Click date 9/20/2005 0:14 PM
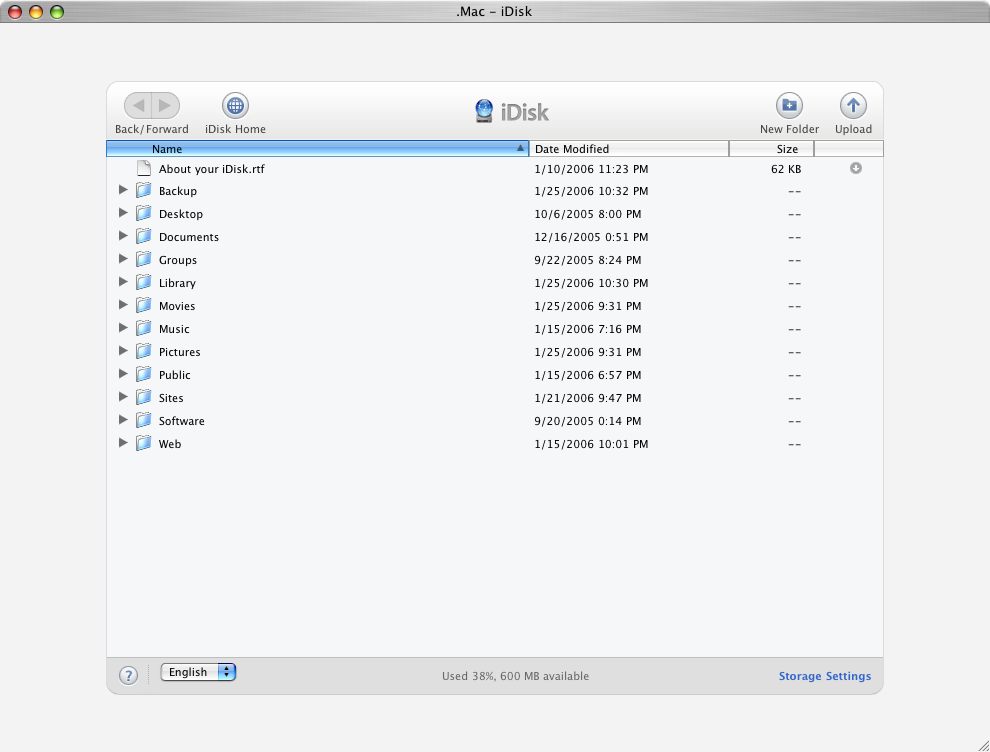This screenshot has width=990, height=752. pos(588,421)
